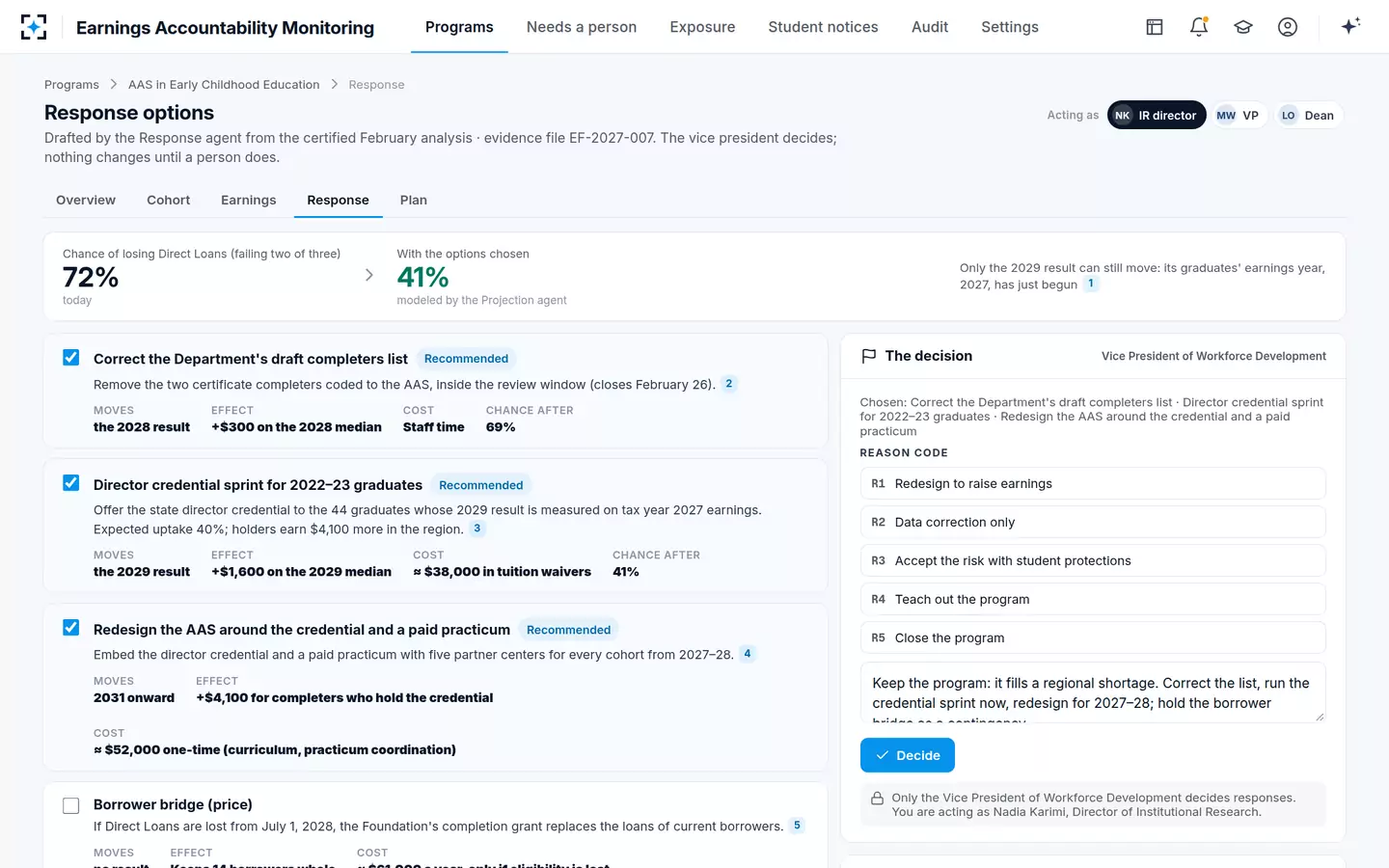Open the layout panel icon in header
The width and height of the screenshot is (1389, 868).
coord(1155,27)
